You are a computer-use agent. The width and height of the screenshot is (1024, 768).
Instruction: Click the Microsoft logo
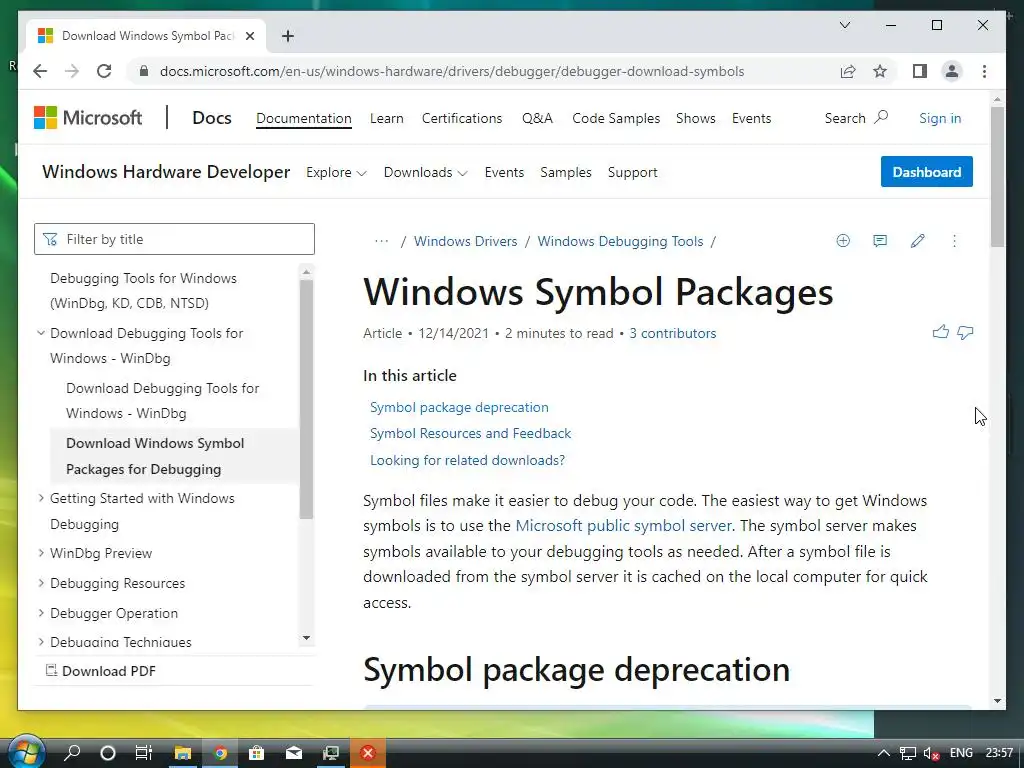coord(88,118)
